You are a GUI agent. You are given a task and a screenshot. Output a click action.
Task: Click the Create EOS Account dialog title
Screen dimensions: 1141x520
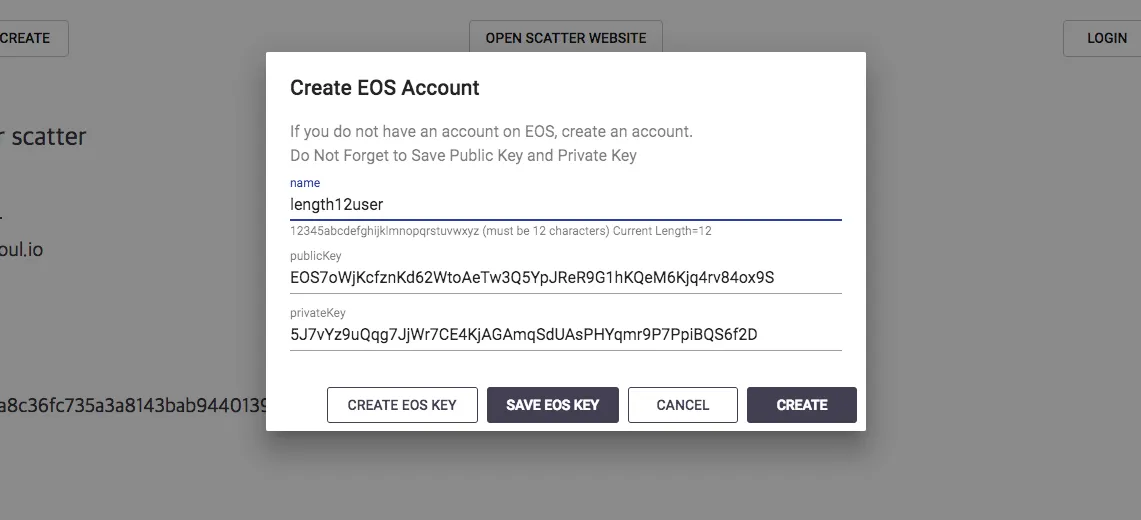click(384, 88)
